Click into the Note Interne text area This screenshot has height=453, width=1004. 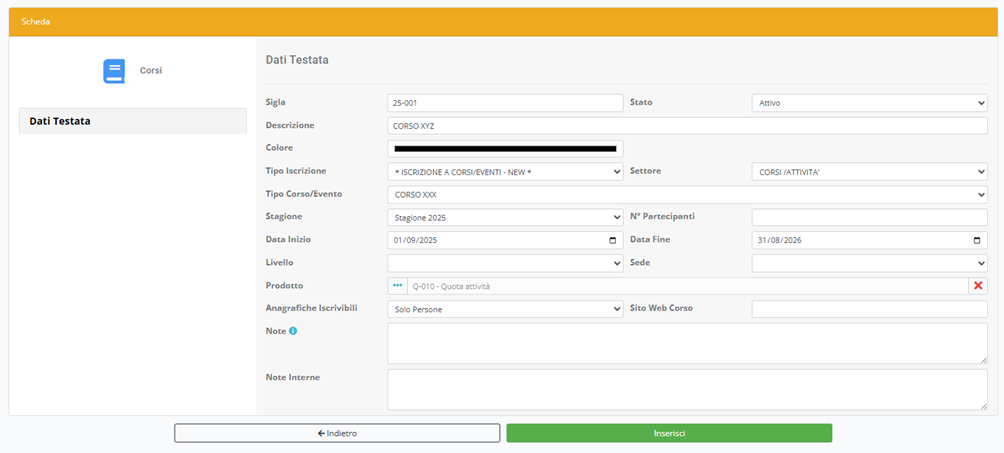(686, 389)
